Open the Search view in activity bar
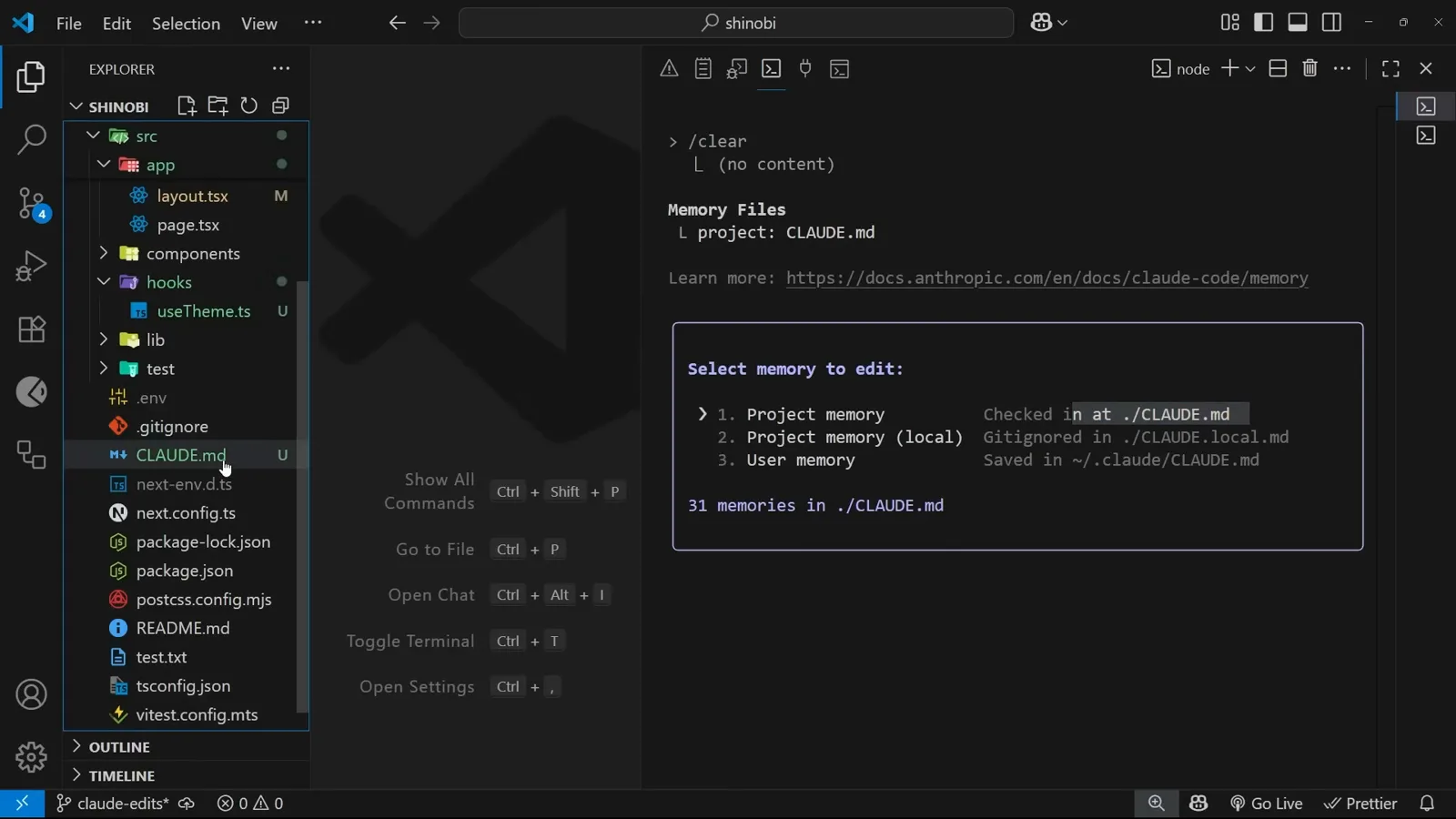The height and width of the screenshot is (819, 1456). [31, 139]
